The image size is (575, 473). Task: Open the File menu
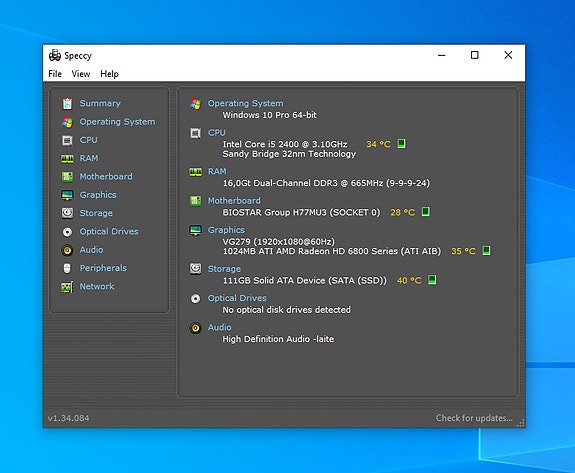point(55,74)
